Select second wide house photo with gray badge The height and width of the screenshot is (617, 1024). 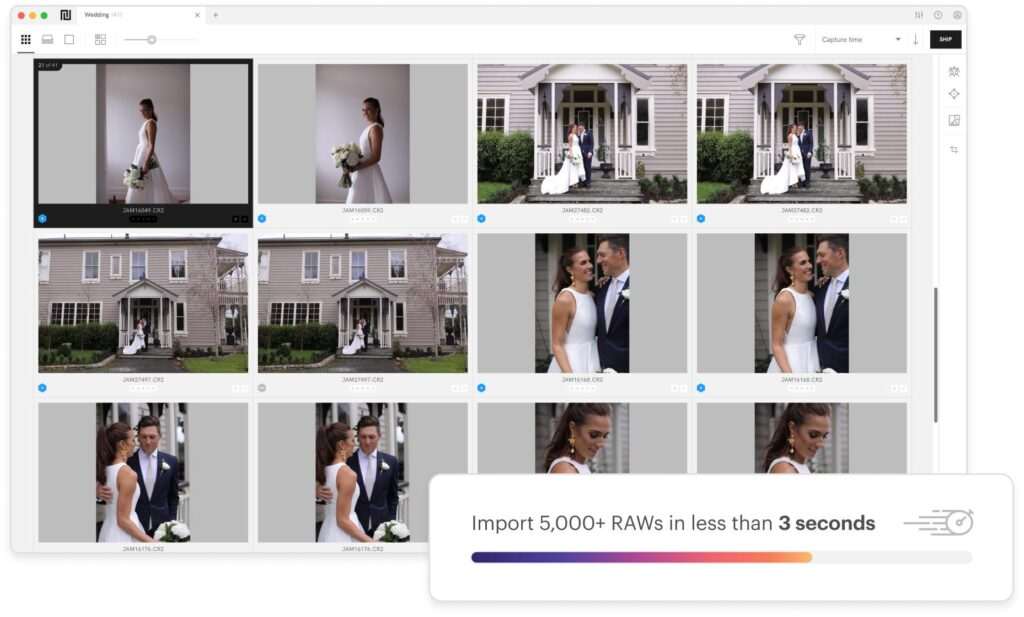click(362, 304)
